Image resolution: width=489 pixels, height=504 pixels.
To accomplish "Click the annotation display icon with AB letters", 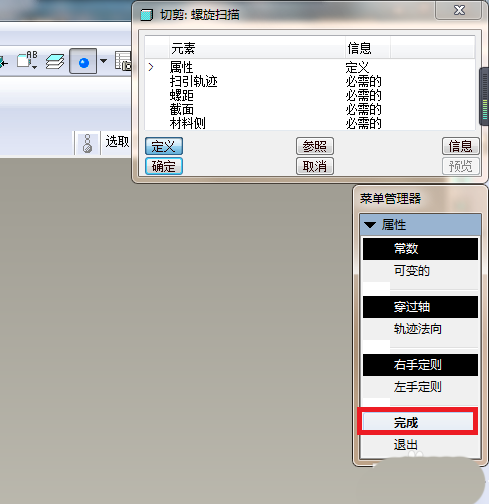I will (x=27, y=61).
